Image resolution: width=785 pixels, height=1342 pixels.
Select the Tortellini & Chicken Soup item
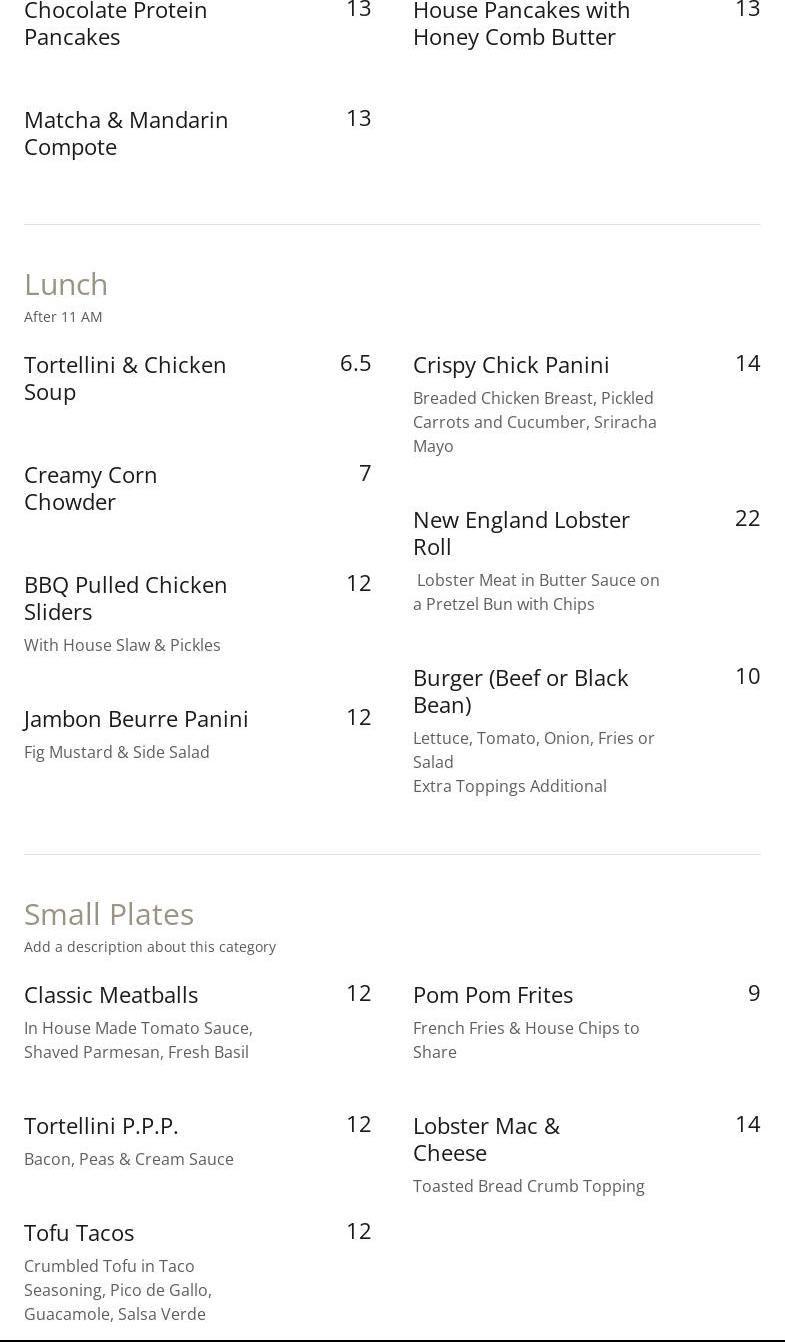[125, 378]
